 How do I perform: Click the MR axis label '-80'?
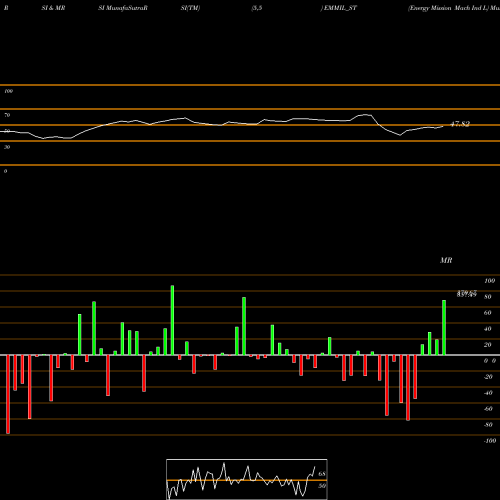point(488,425)
